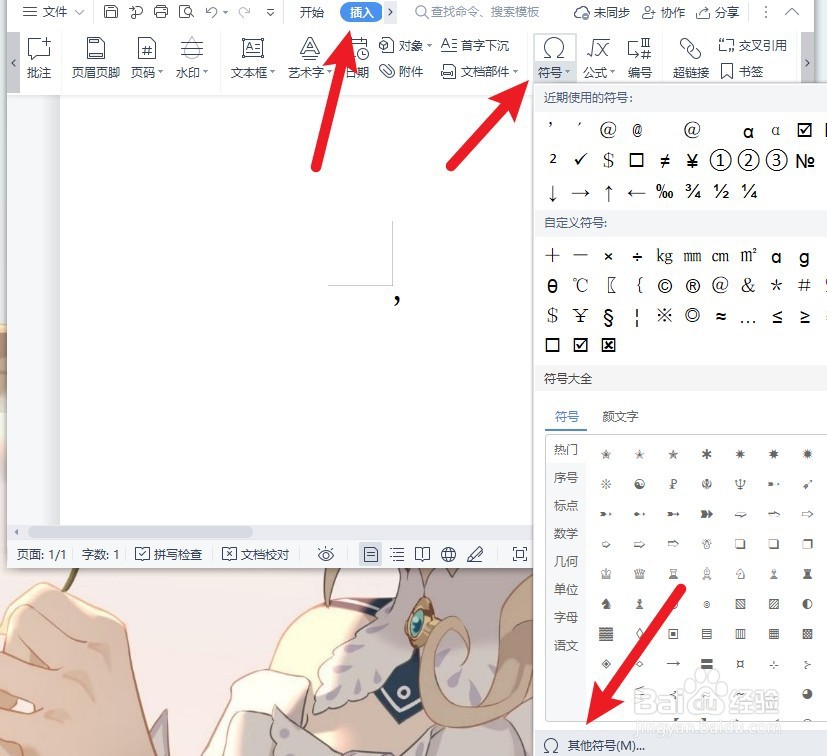Attach a file with 附件

point(401,71)
